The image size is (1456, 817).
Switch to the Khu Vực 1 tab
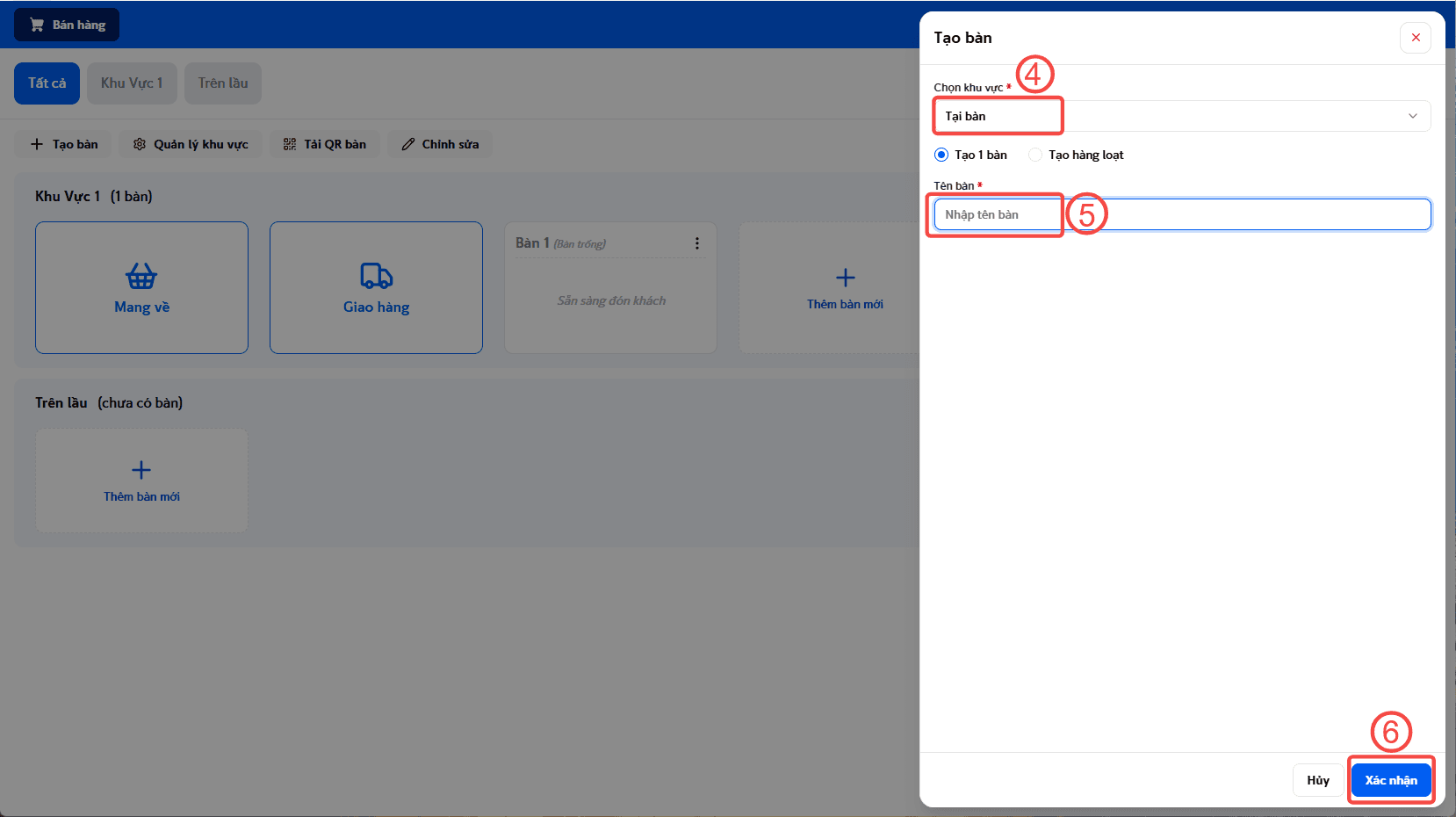pyautogui.click(x=132, y=83)
